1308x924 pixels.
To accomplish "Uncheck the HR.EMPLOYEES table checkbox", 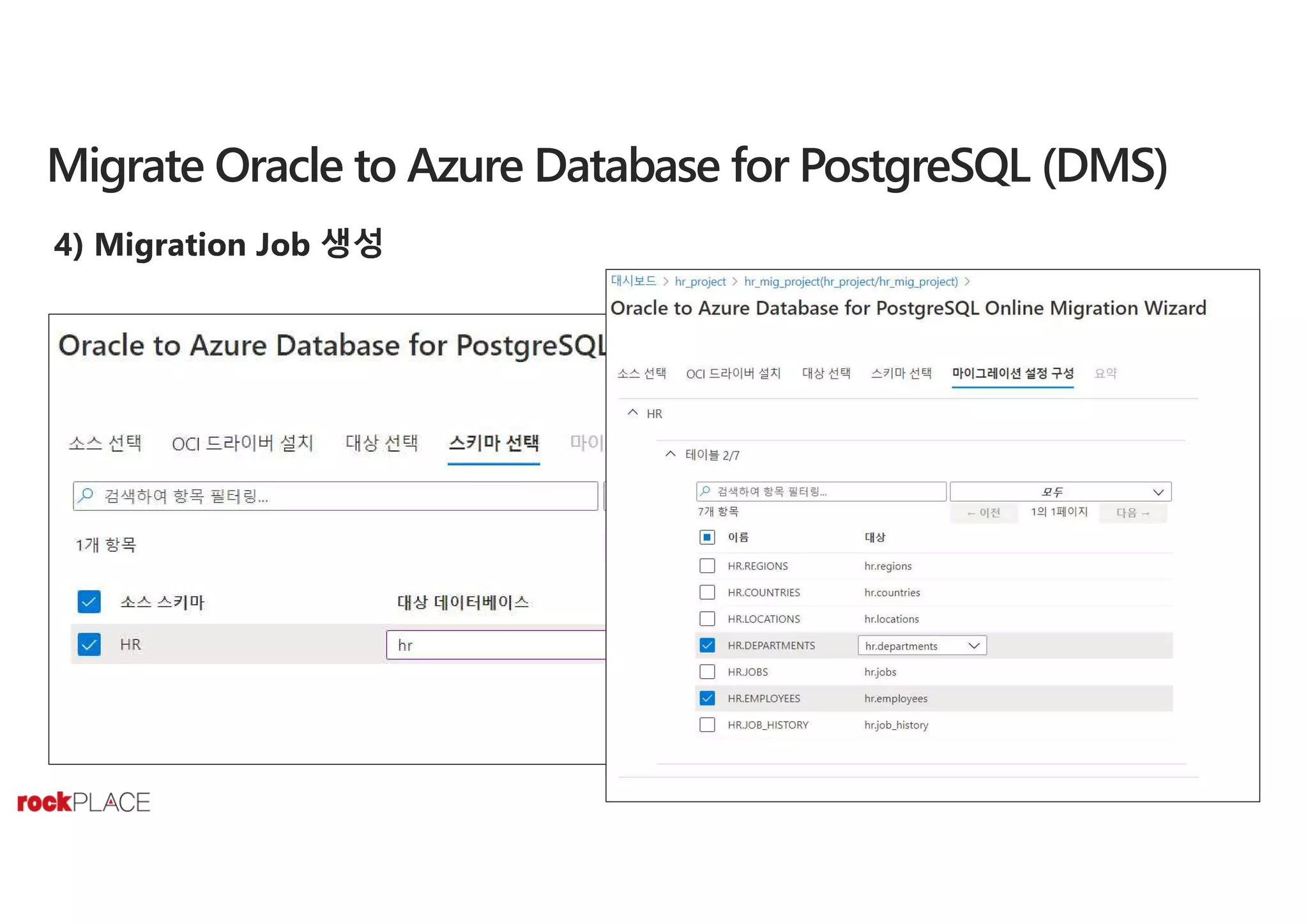I will pyautogui.click(x=707, y=698).
